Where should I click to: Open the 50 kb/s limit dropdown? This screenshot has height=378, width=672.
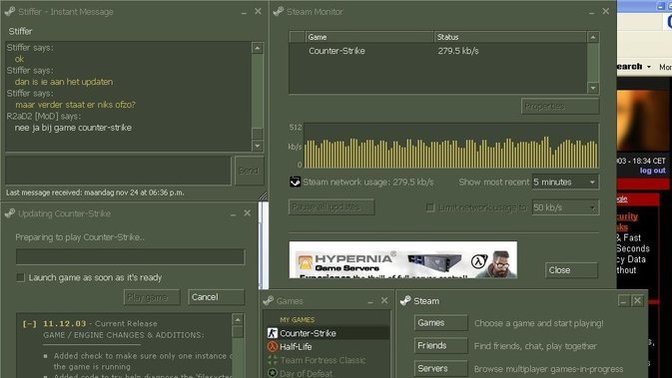click(x=592, y=208)
